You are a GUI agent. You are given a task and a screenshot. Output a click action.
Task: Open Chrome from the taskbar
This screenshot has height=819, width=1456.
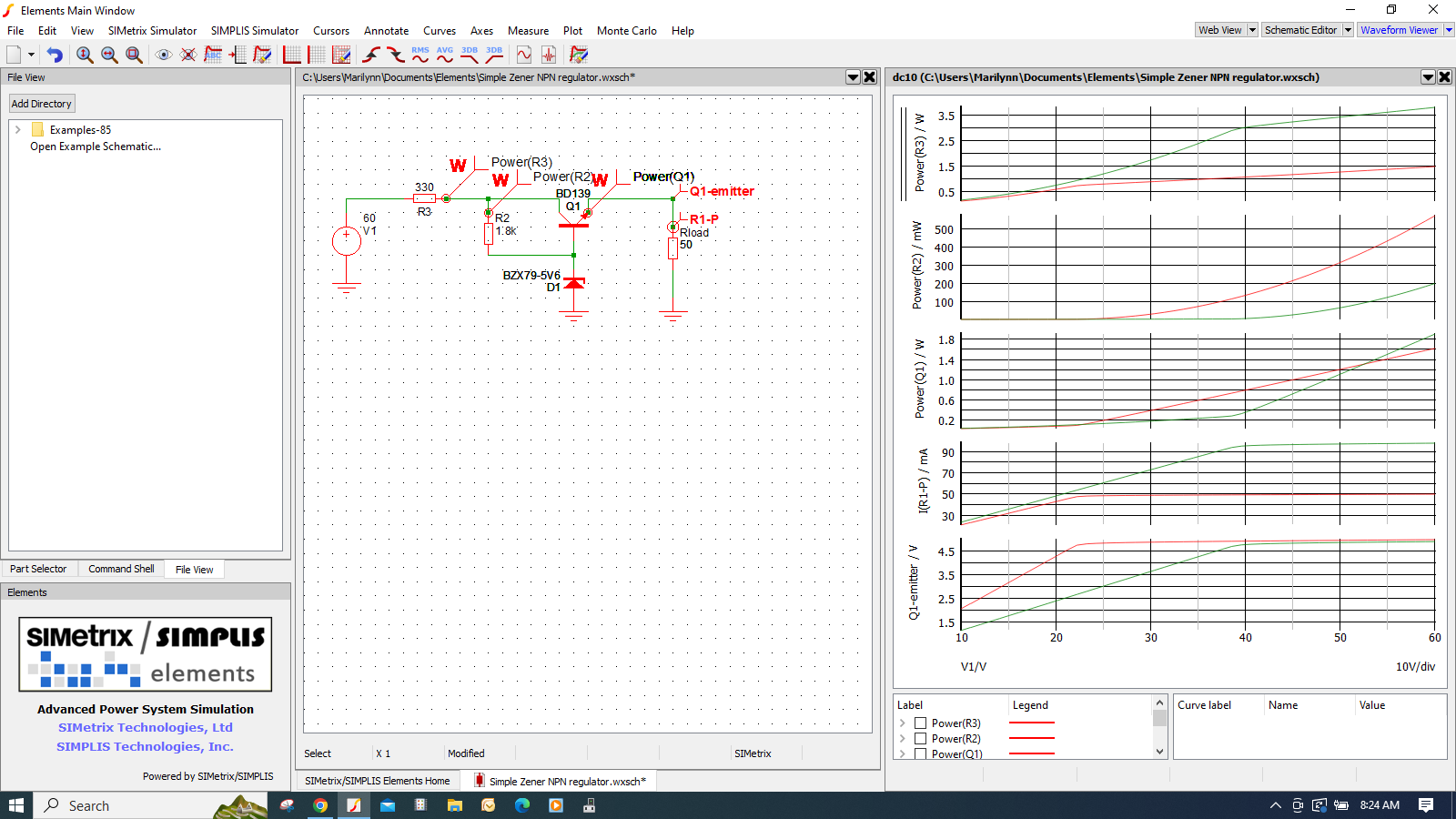pyautogui.click(x=320, y=805)
